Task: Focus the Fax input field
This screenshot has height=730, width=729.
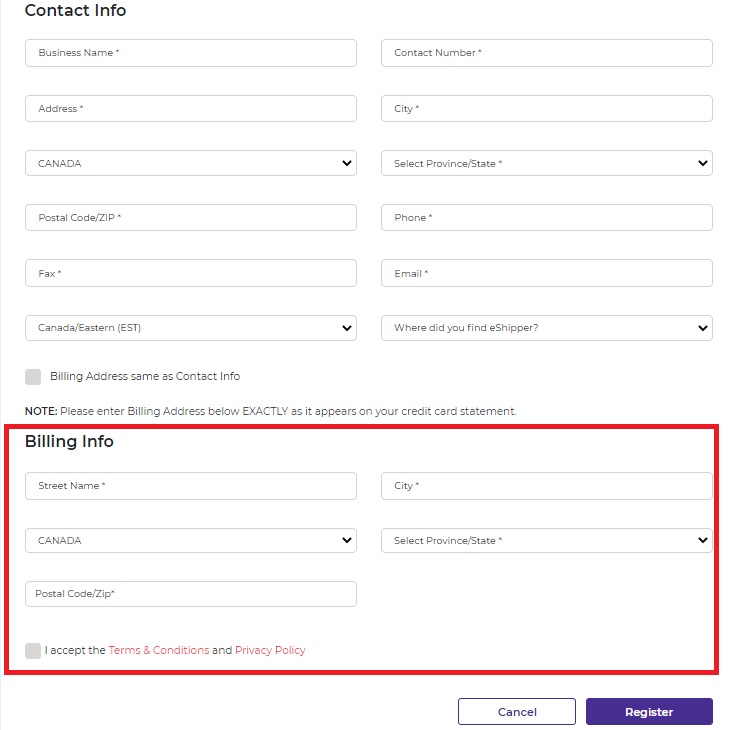Action: pos(190,273)
